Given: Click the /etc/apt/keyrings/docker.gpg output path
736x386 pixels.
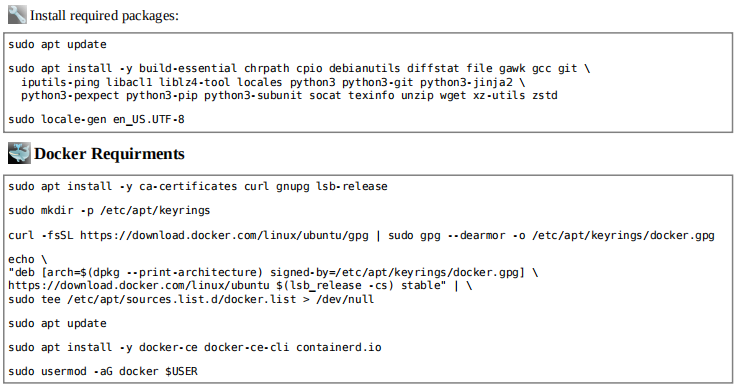Looking at the screenshot, I should point(623,235).
